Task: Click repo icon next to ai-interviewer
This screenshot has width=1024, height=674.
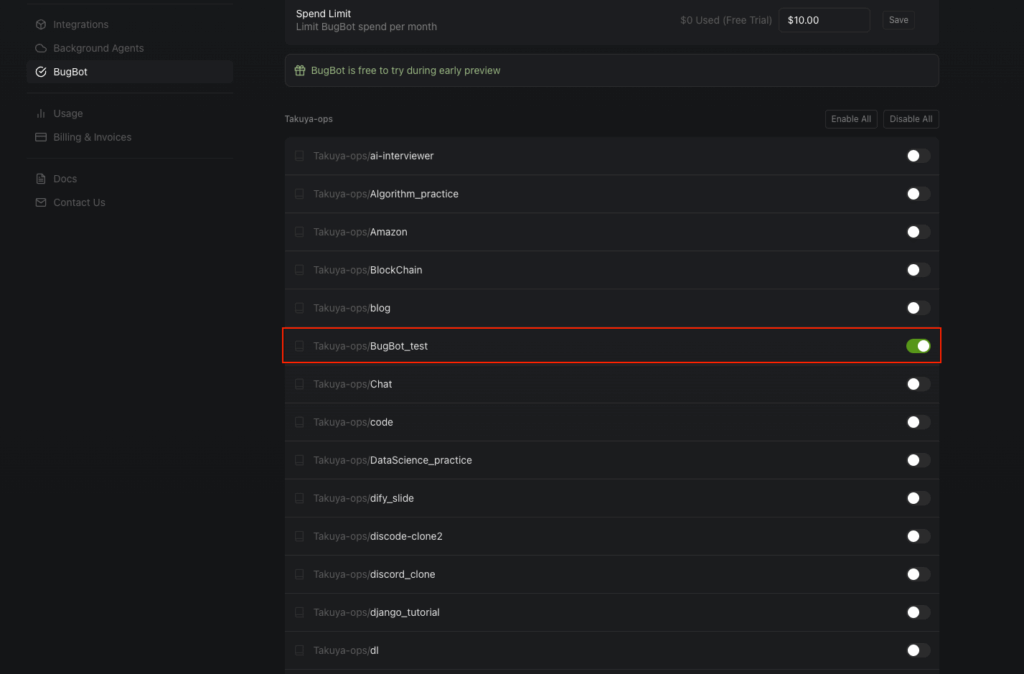Action: 299,156
